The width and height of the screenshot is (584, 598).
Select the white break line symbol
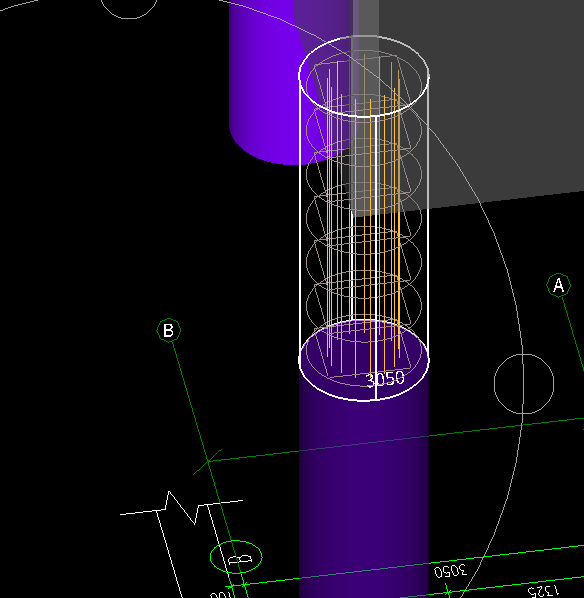(x=181, y=508)
